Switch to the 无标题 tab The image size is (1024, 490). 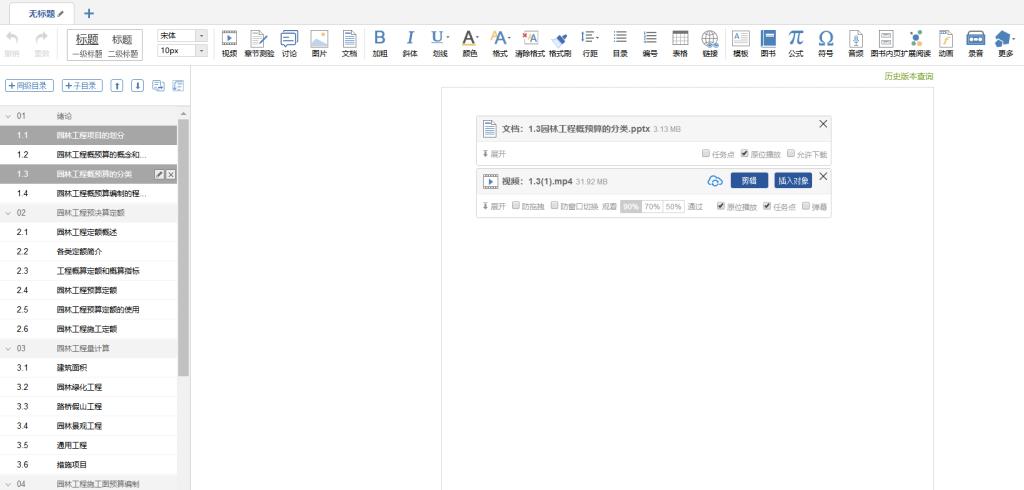[41, 12]
